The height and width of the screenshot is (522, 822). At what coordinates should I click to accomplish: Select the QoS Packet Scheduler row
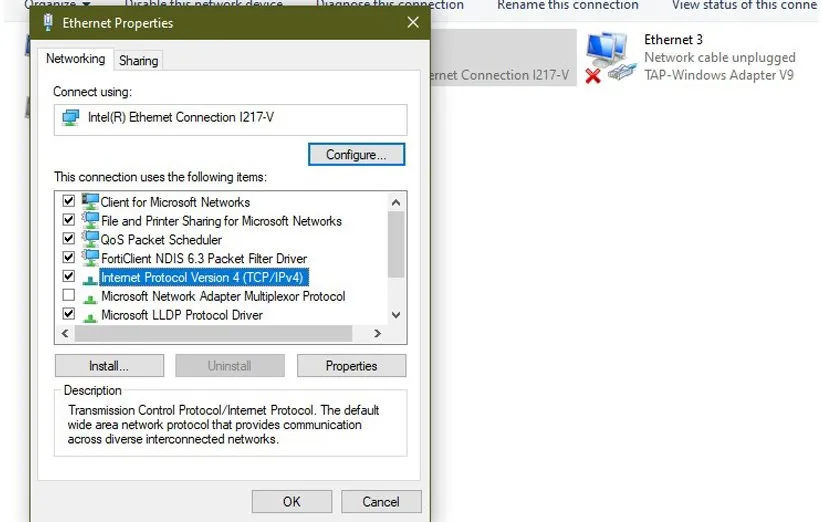[161, 240]
